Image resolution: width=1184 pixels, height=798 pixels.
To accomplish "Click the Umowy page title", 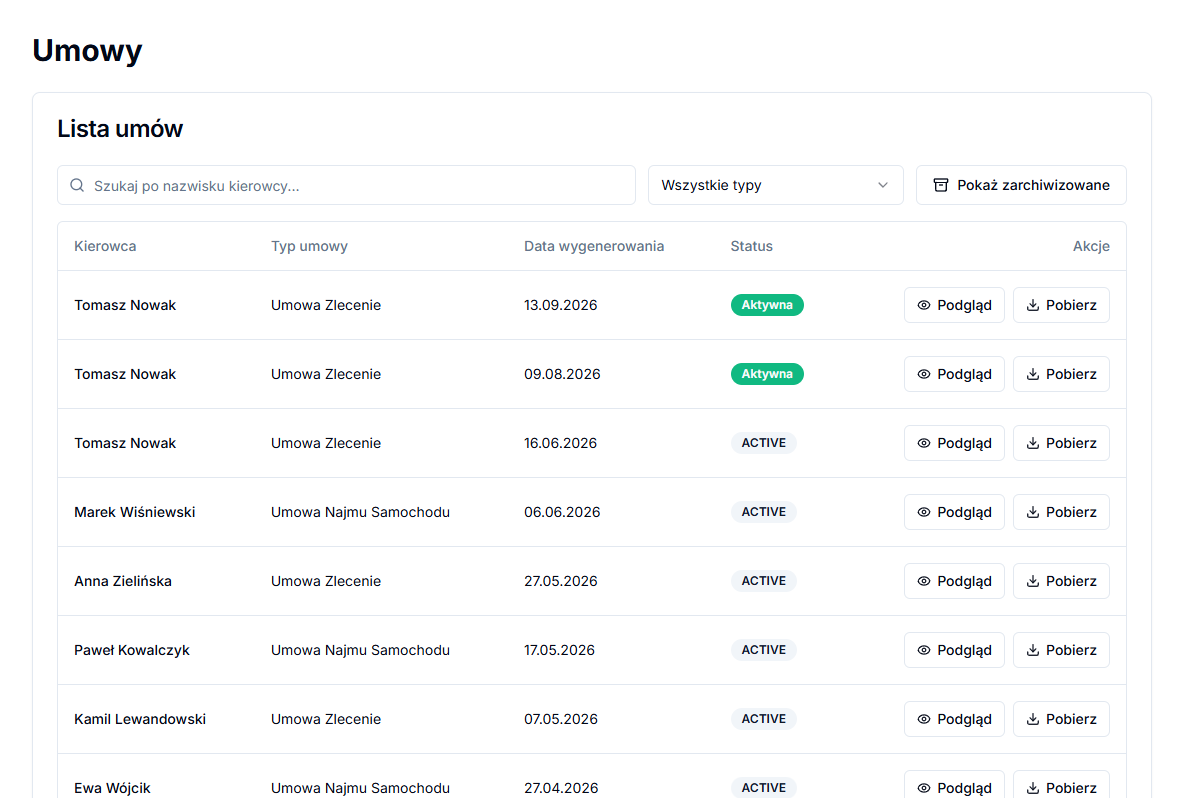I will tap(87, 51).
